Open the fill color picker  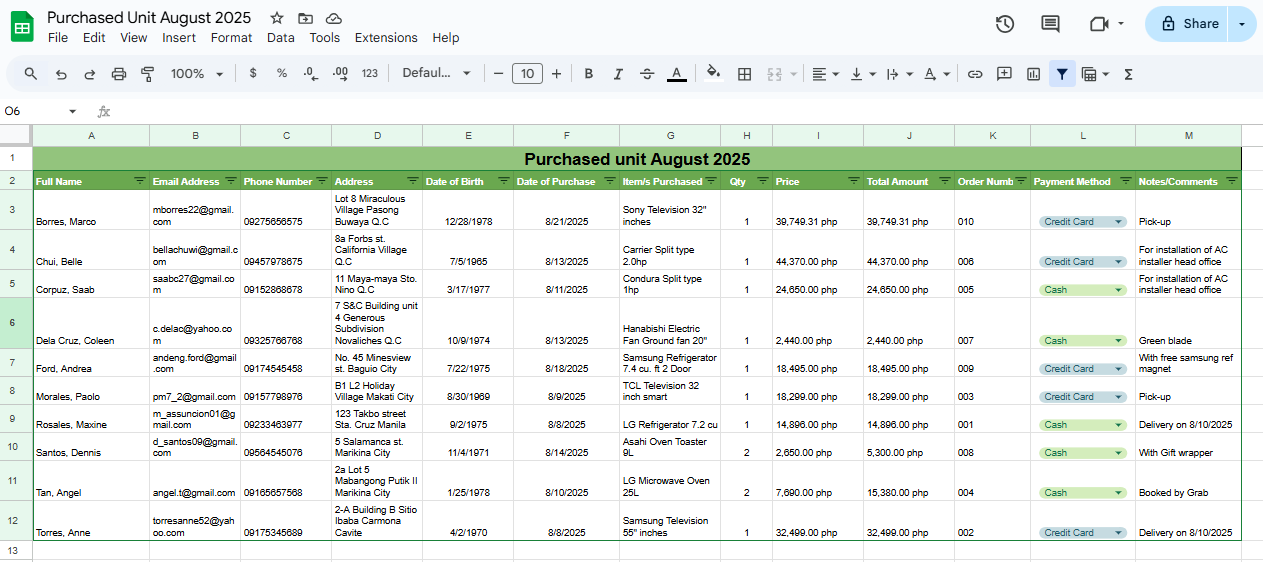tap(713, 74)
